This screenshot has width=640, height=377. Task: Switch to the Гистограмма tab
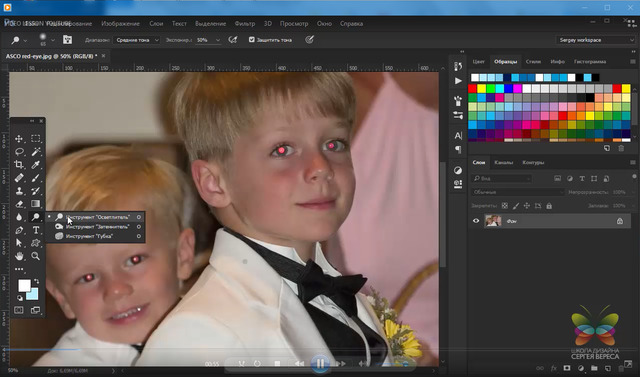[x=590, y=62]
